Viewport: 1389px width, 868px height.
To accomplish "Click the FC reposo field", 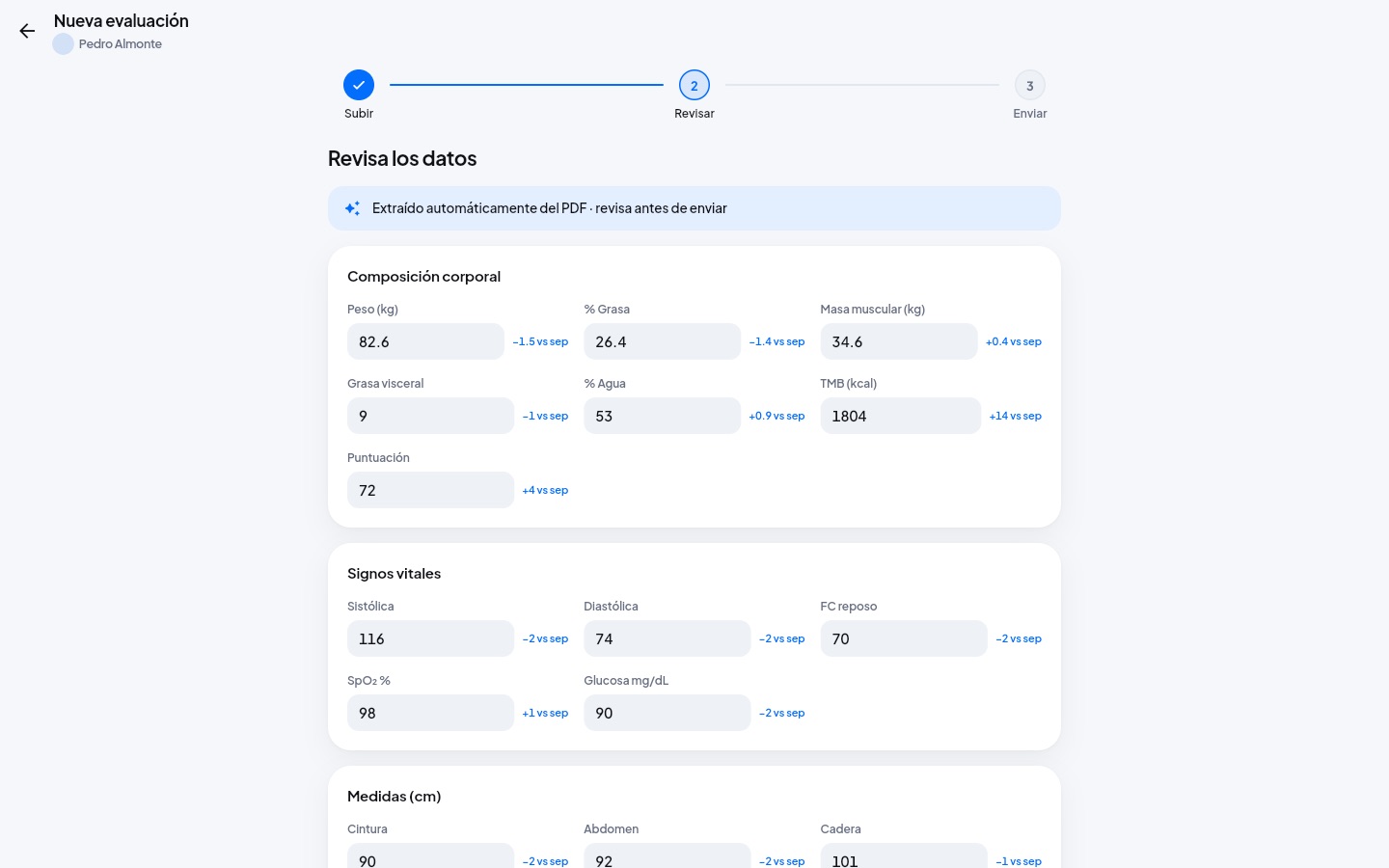I will tap(904, 638).
